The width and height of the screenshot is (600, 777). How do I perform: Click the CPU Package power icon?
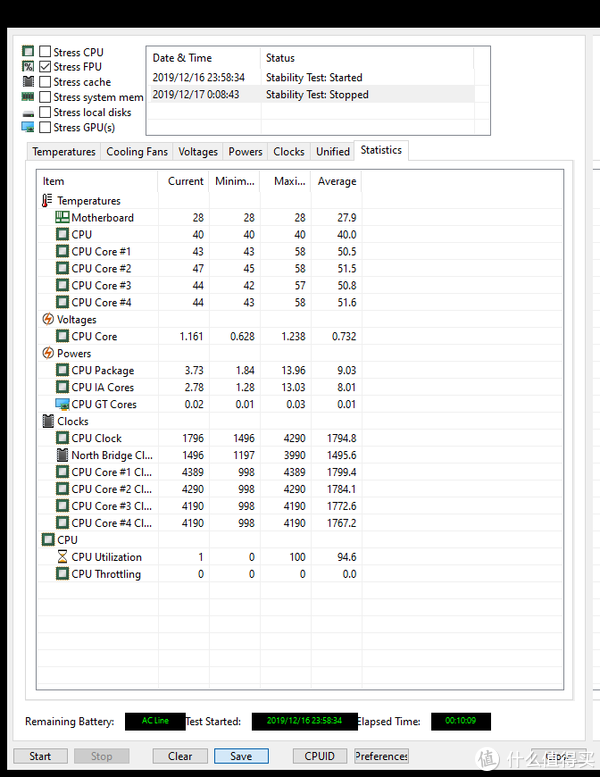pos(62,370)
